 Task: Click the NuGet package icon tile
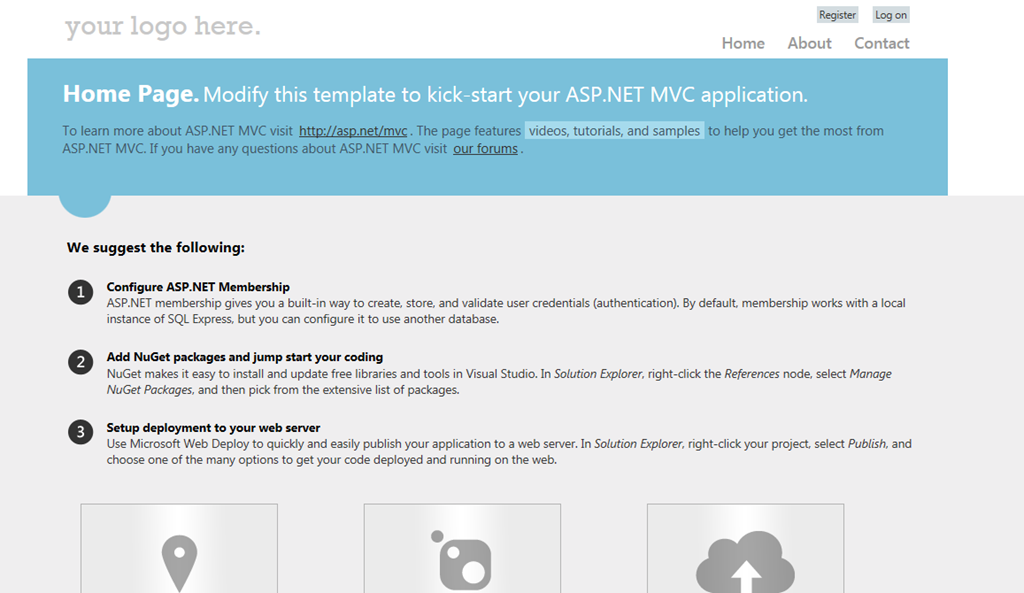pyautogui.click(x=462, y=548)
